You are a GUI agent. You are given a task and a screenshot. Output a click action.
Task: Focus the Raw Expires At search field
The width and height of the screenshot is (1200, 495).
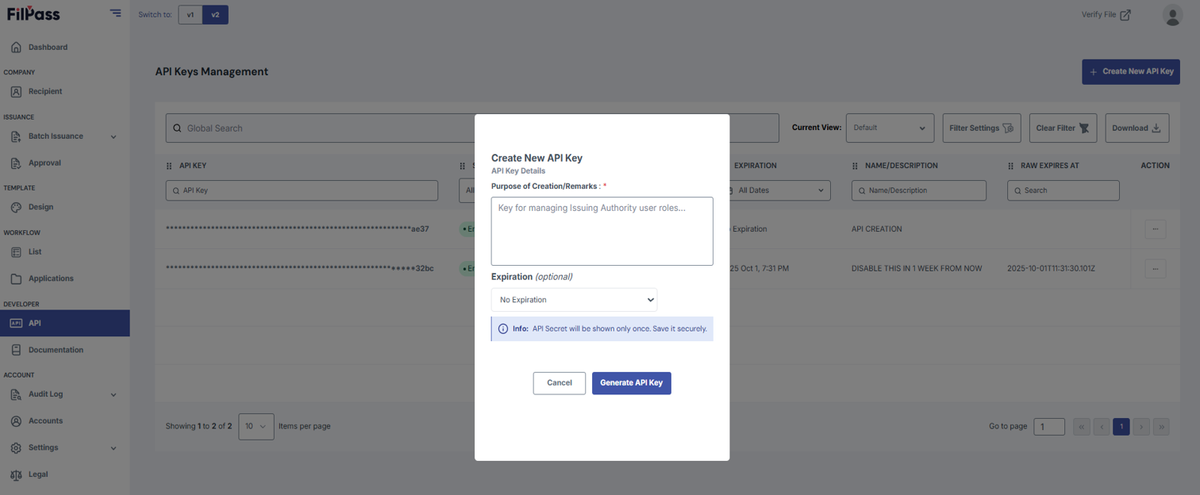(1063, 190)
